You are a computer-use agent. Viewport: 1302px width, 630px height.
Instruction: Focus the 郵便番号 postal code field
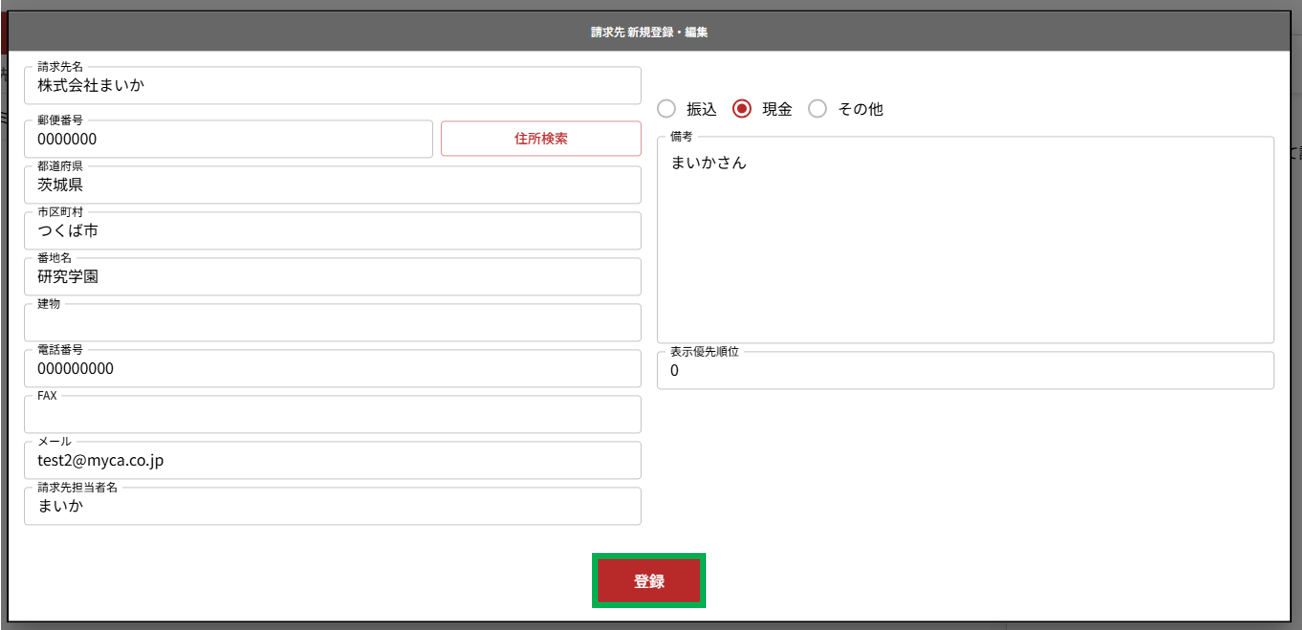[x=228, y=140]
